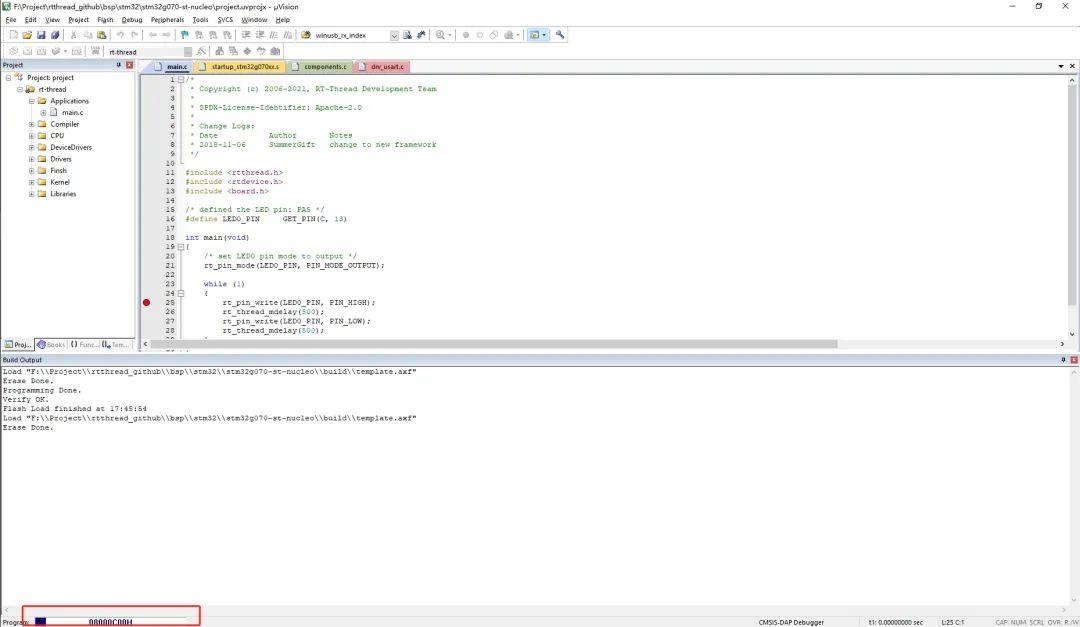This screenshot has width=1080, height=627.
Task: Open Options for Target magic wand icon
Action: (201, 52)
